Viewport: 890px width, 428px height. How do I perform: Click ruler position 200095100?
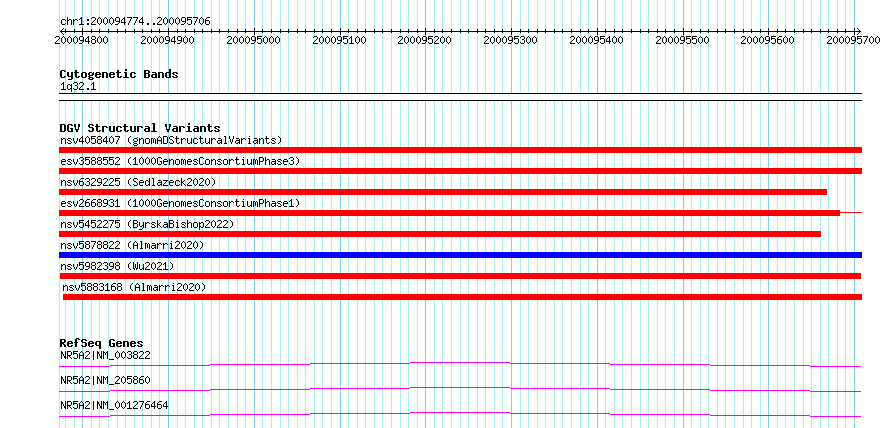tap(339, 40)
